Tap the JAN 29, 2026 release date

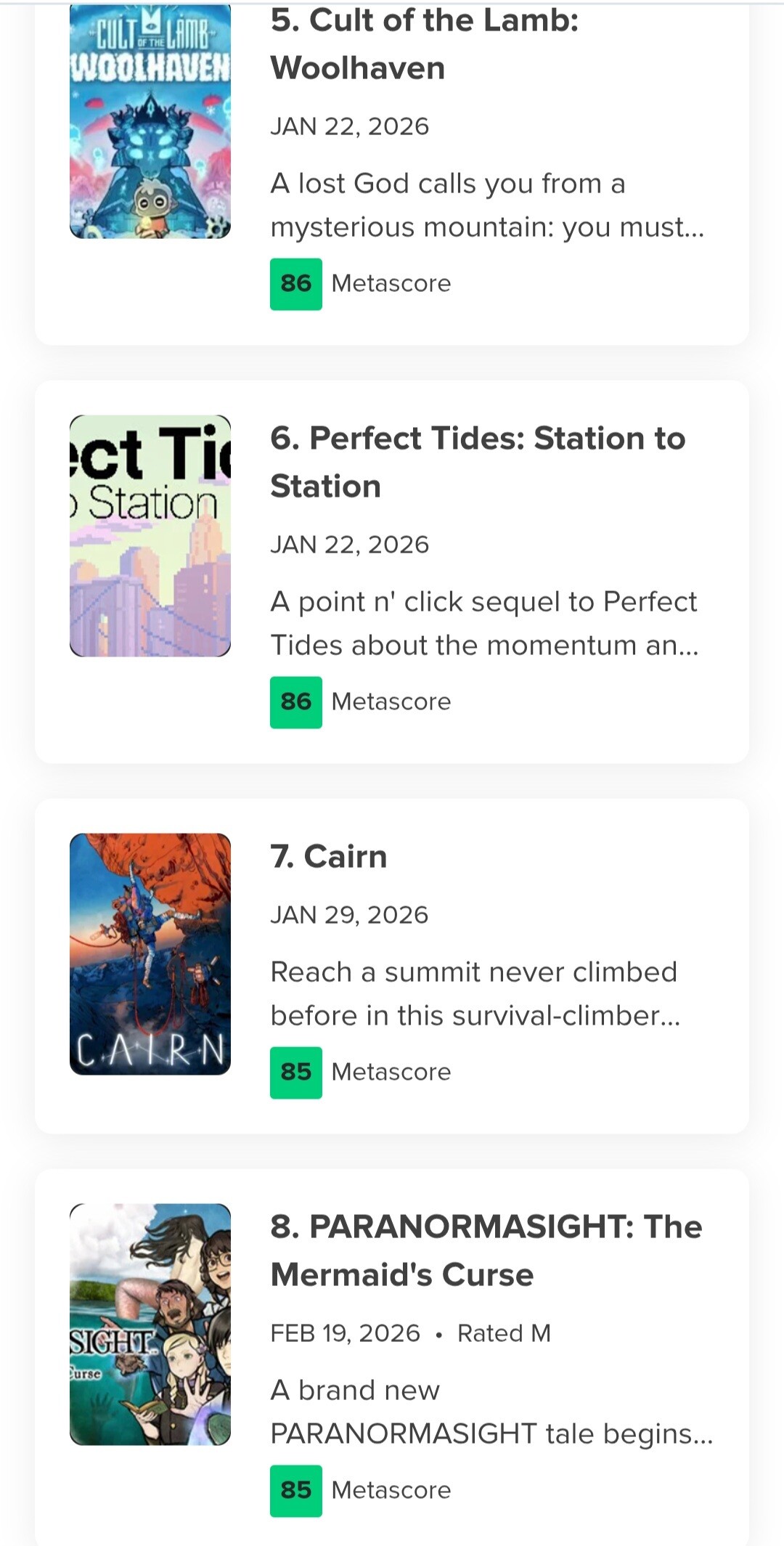point(349,915)
